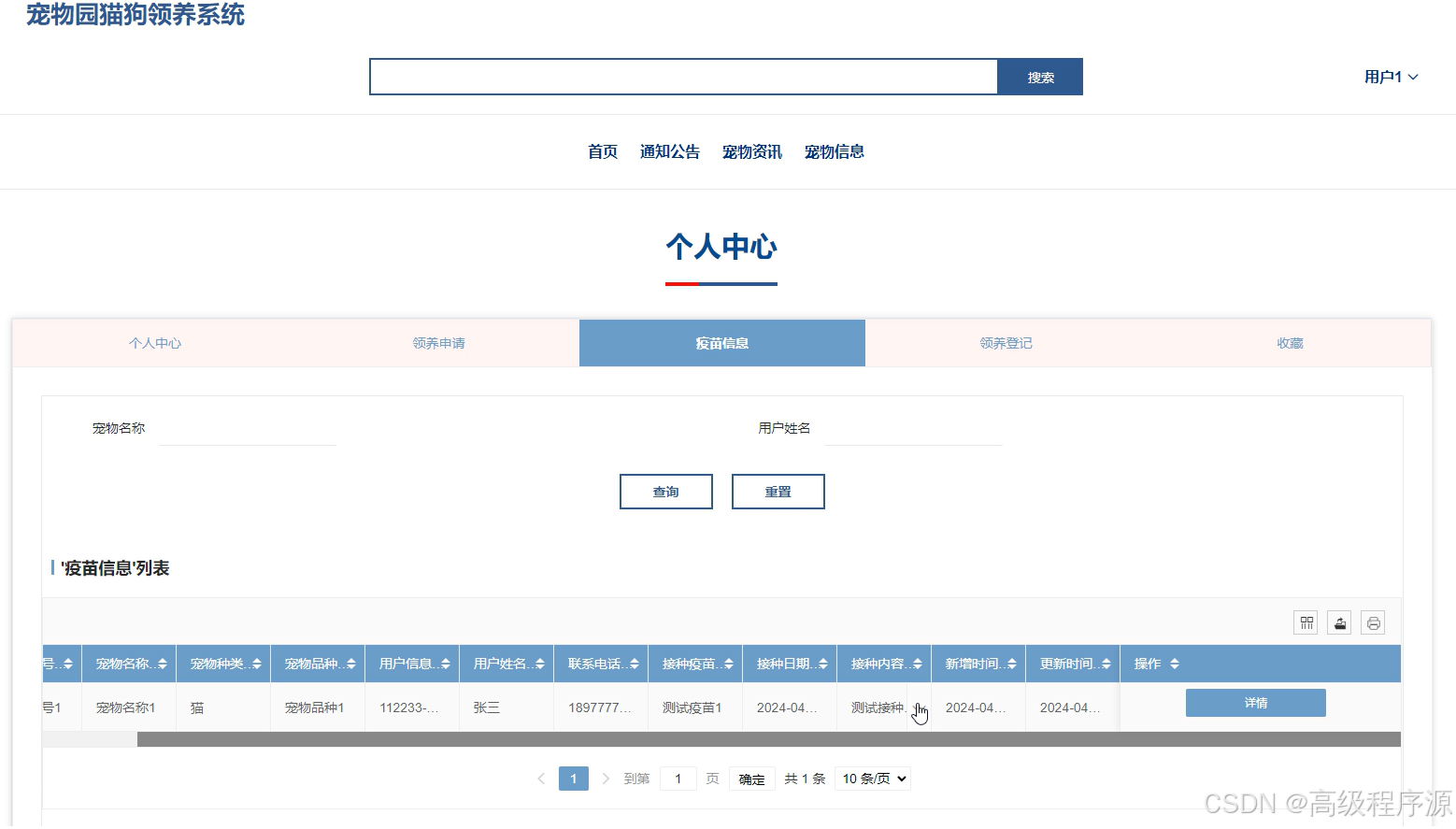The image size is (1456, 829).
Task: Switch to 个人中心 tab
Action: [155, 343]
